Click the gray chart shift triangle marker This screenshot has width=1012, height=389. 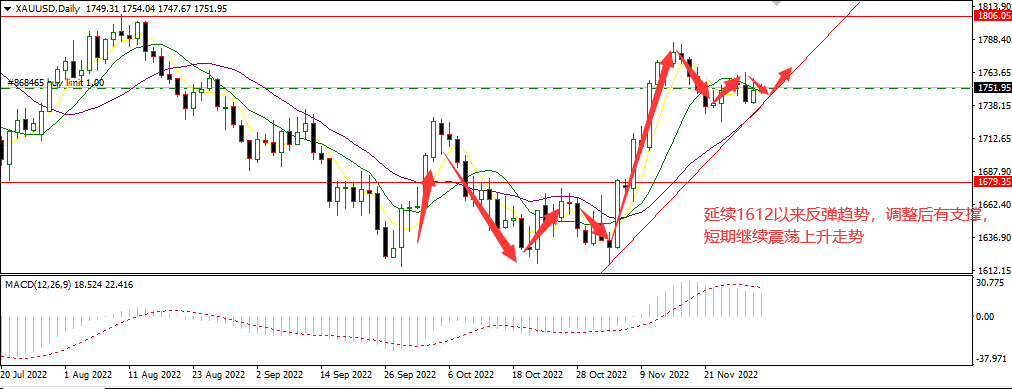776,3
